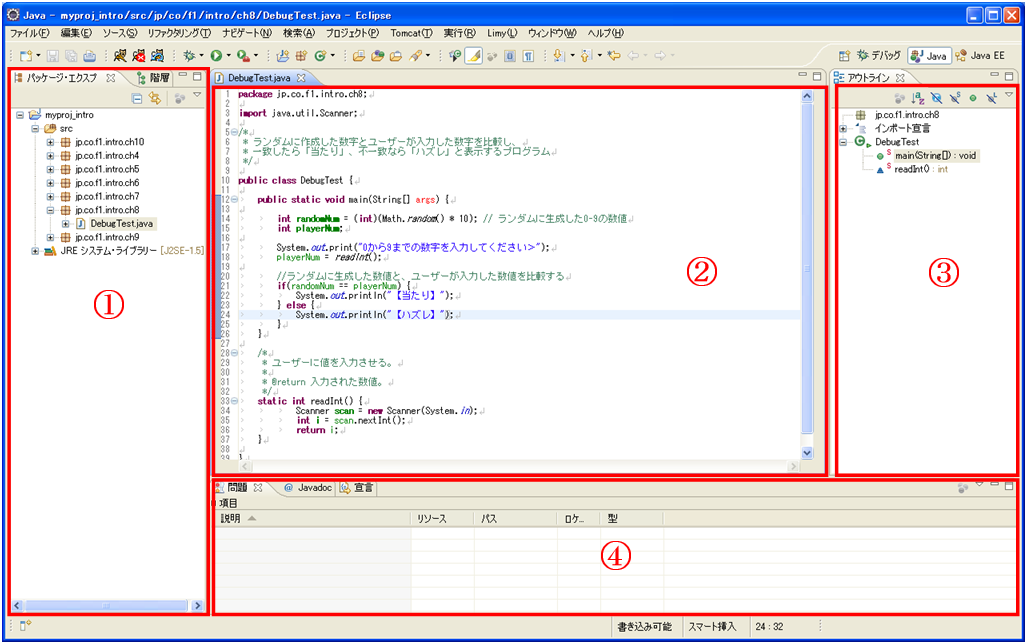Toggle Hide Fields in Outline toolbar
Viewport: 1028px width, 643px height.
point(936,97)
